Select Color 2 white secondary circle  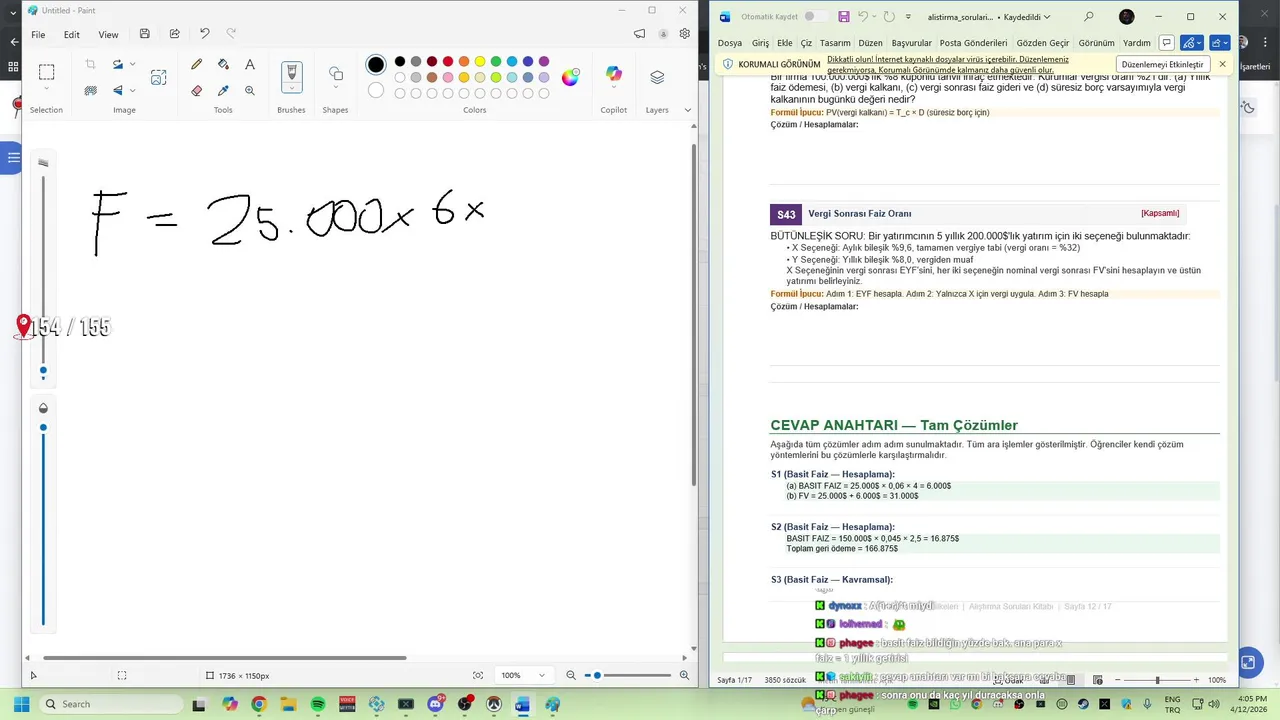376,90
